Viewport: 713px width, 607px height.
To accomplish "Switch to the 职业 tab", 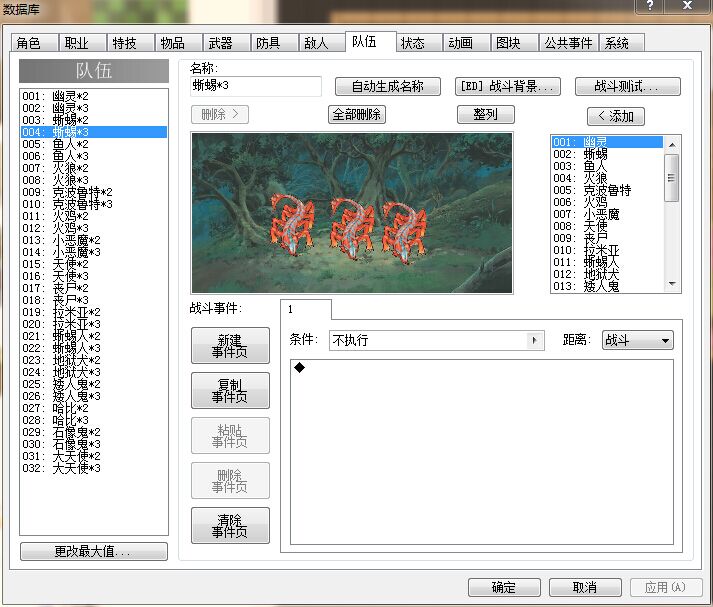I will point(83,43).
